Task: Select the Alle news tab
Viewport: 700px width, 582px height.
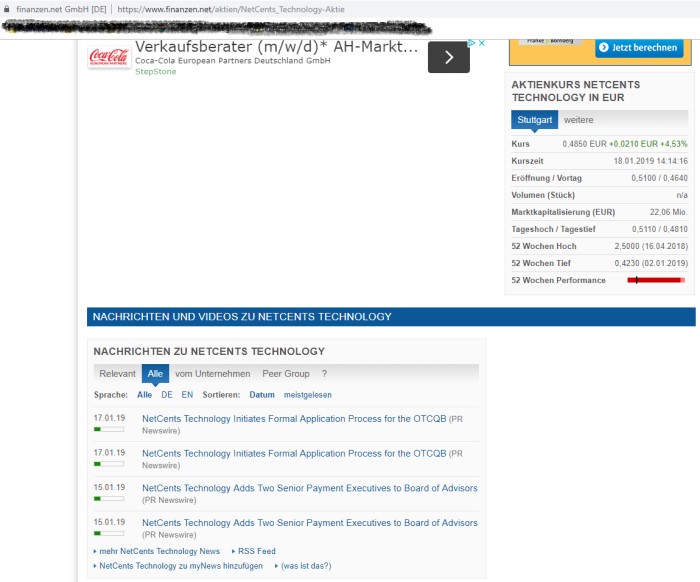Action: point(155,374)
